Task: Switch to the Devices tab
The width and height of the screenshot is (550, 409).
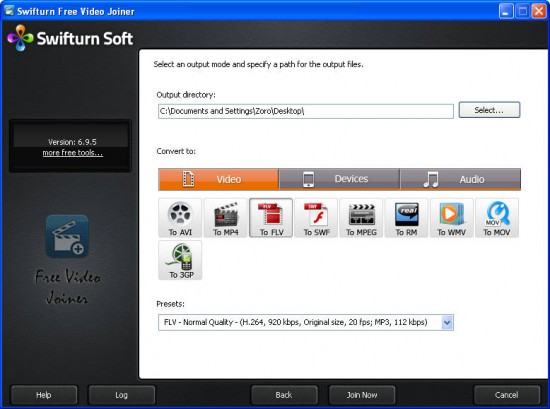Action: [339, 179]
